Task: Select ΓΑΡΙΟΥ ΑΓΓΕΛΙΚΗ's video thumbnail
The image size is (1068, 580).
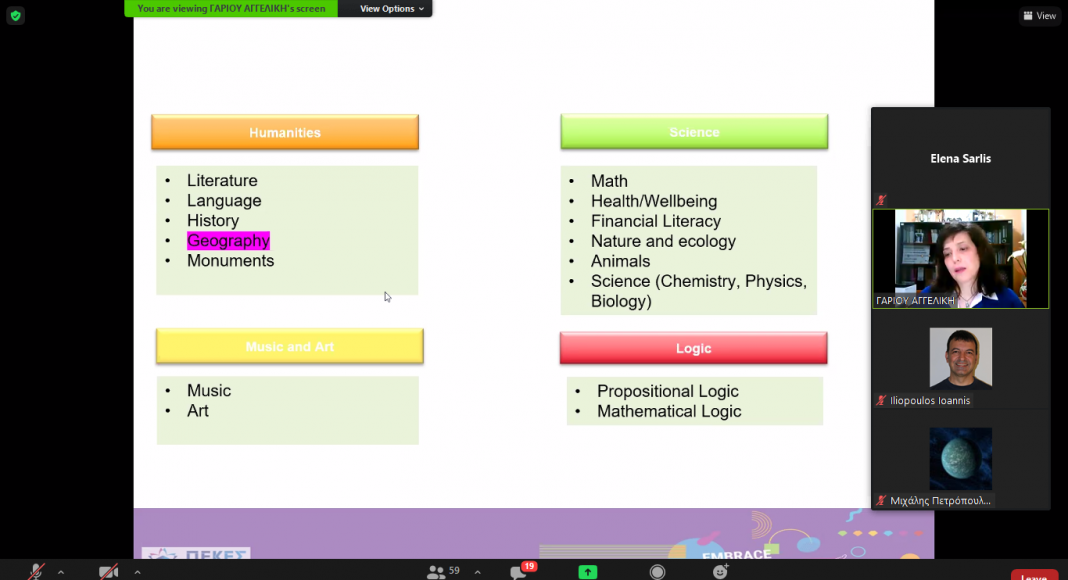Action: coord(960,258)
